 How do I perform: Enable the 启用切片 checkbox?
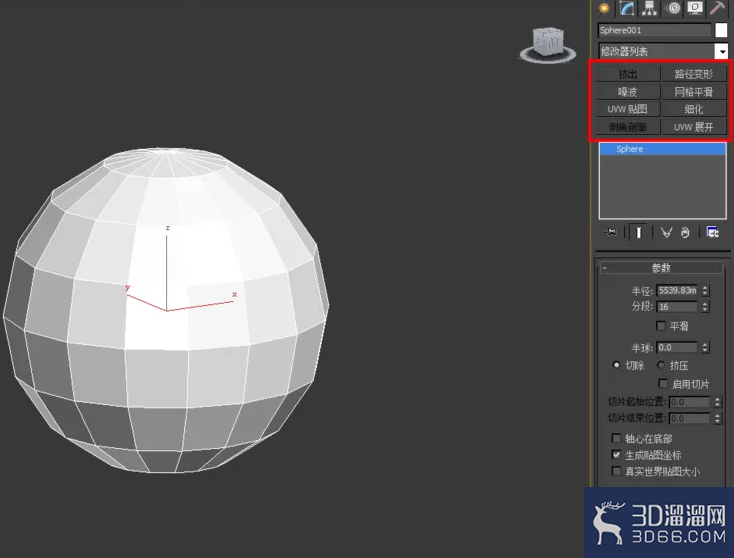[x=663, y=384]
